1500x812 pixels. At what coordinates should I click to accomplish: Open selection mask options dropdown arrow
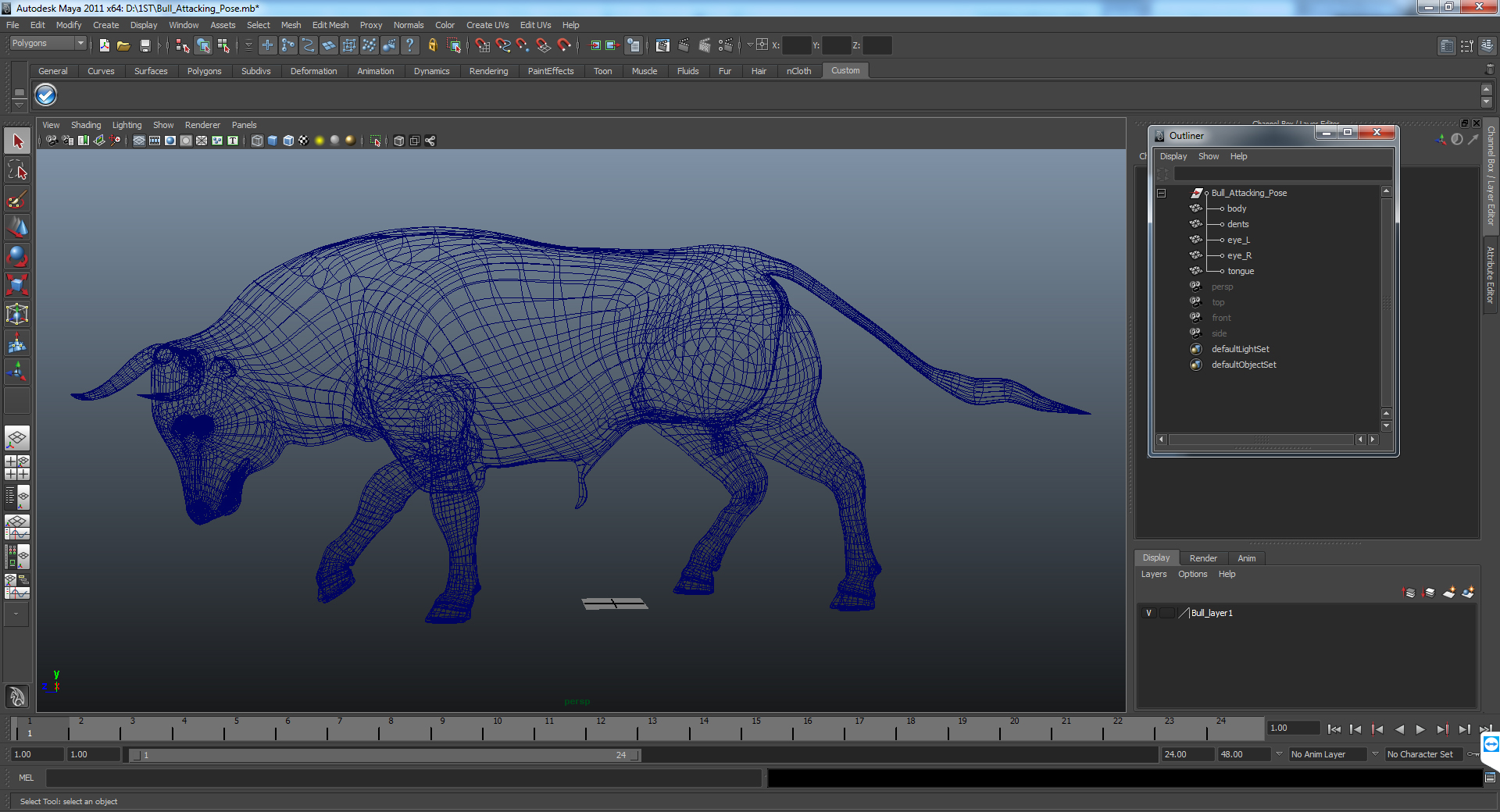click(x=248, y=46)
